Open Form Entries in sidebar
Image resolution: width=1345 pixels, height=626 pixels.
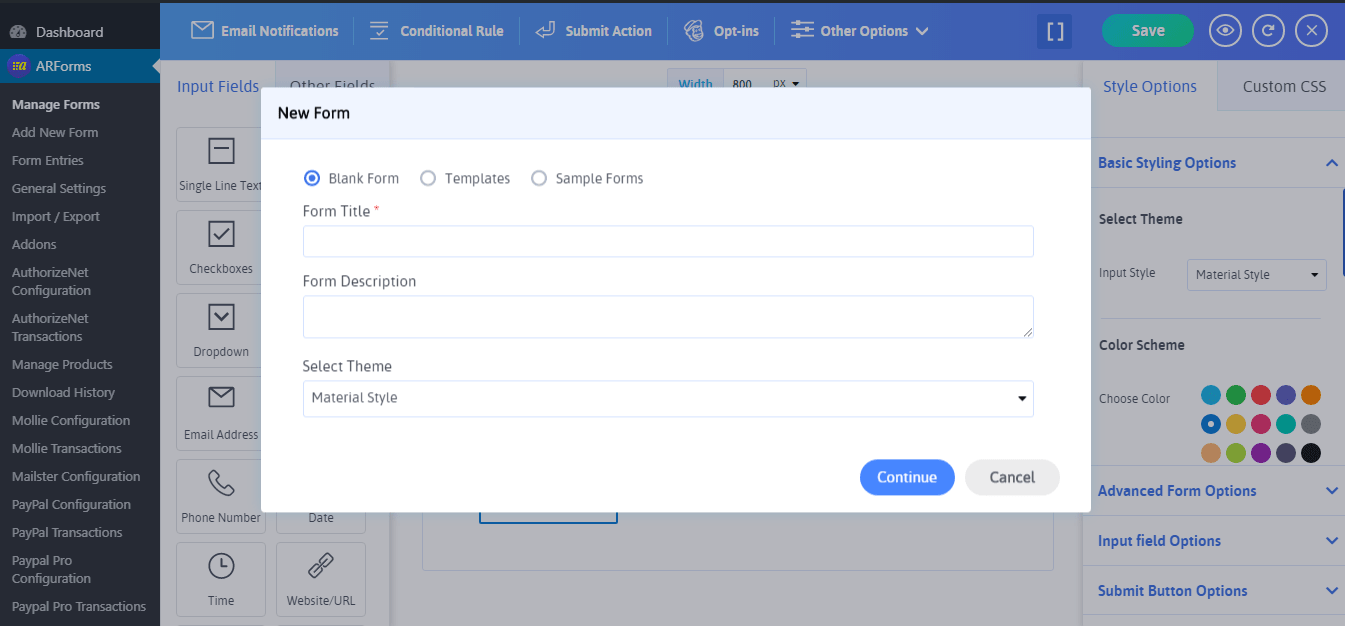pyautogui.click(x=48, y=160)
